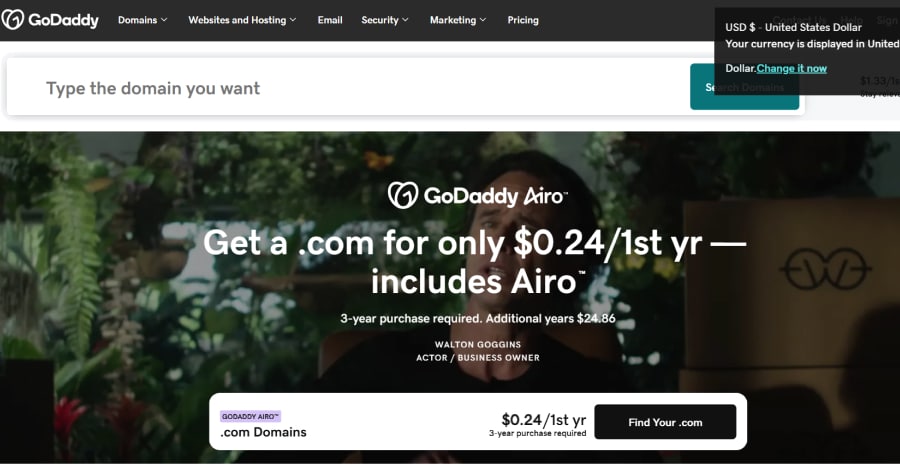Click the GoDaddy Airo heart logo icon
The width and height of the screenshot is (900, 471).
pyautogui.click(x=402, y=195)
